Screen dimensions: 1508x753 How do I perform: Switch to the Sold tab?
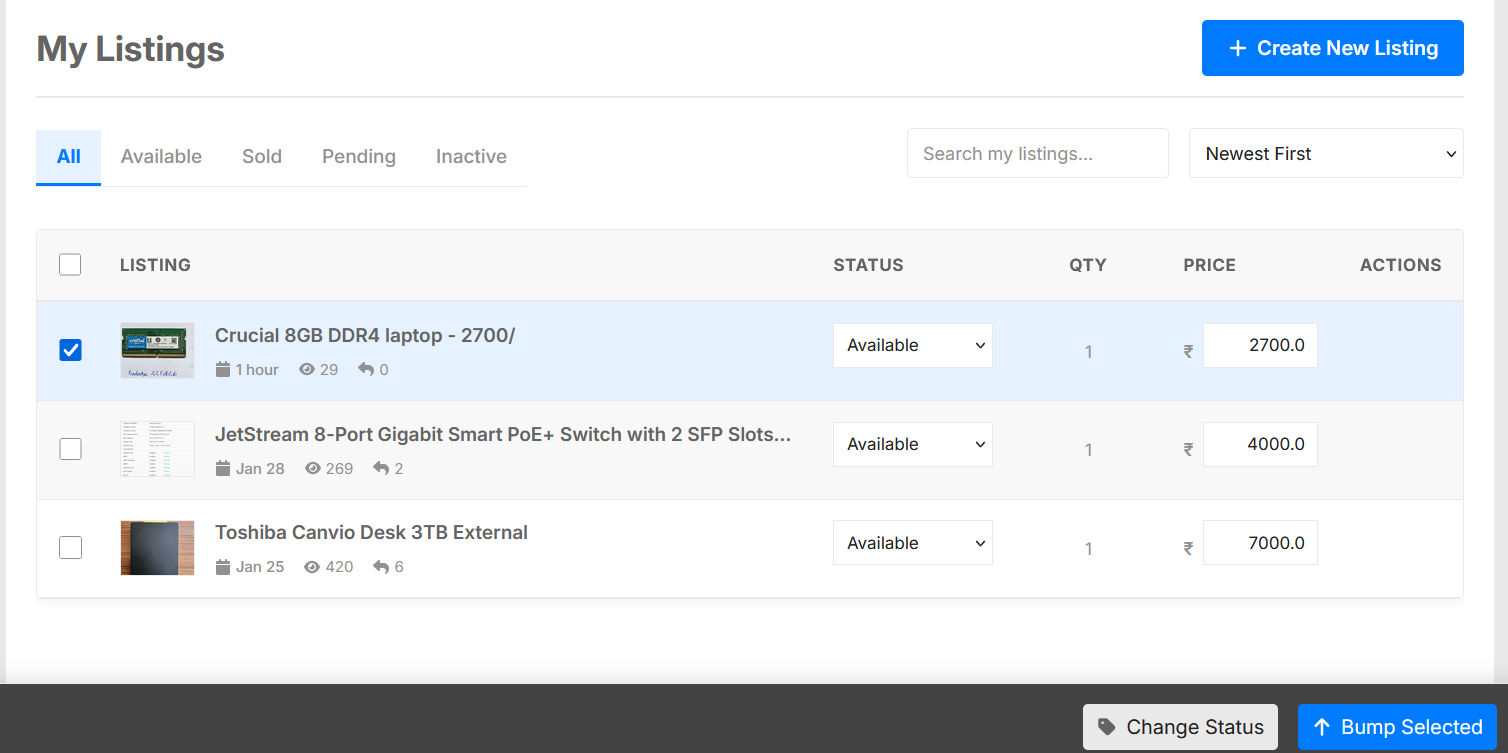pos(262,156)
